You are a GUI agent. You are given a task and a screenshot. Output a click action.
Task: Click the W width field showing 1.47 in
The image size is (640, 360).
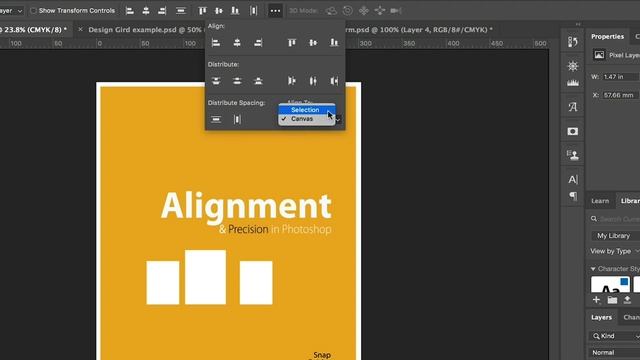point(621,77)
